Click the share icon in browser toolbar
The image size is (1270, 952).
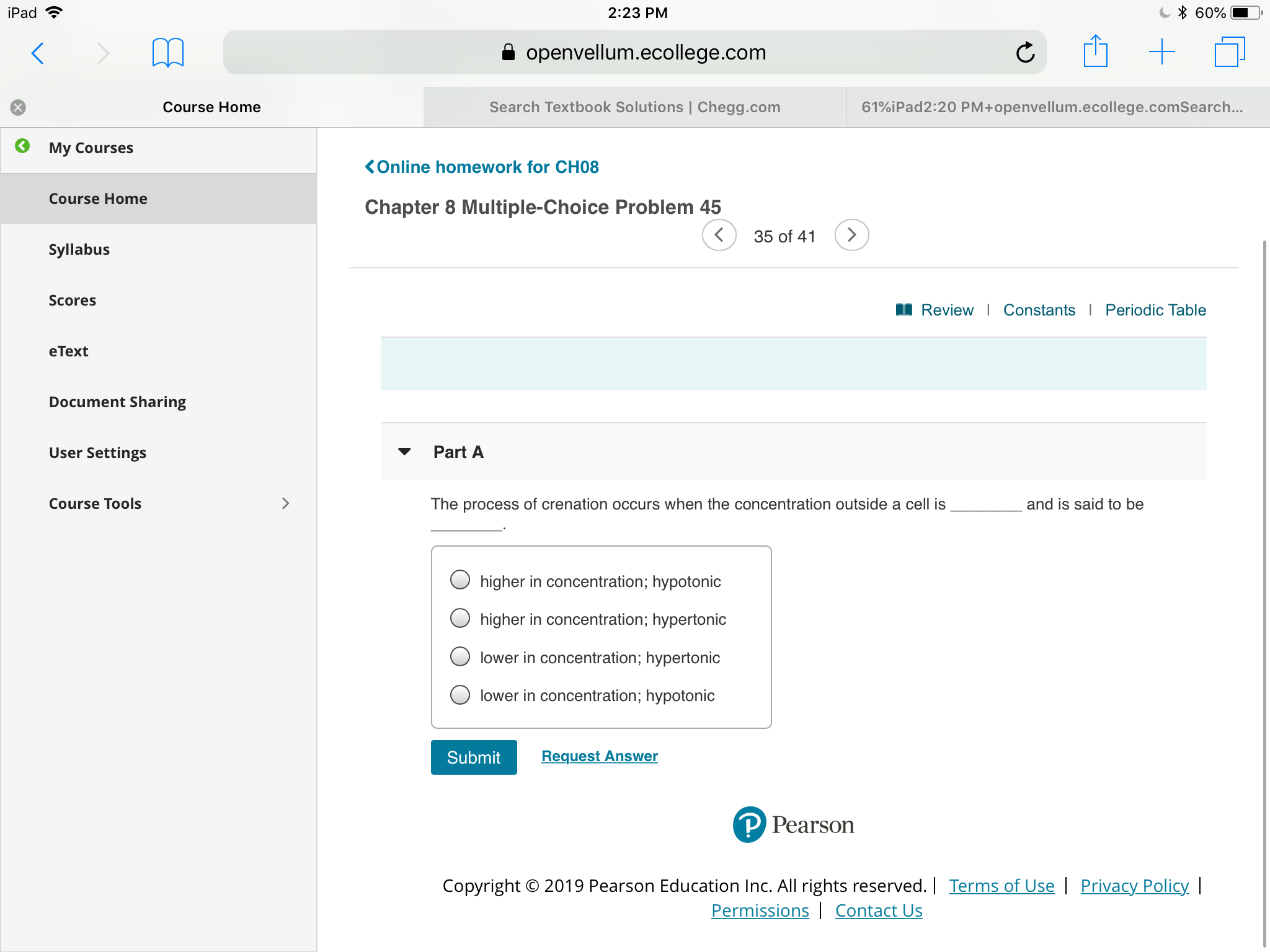coord(1096,52)
